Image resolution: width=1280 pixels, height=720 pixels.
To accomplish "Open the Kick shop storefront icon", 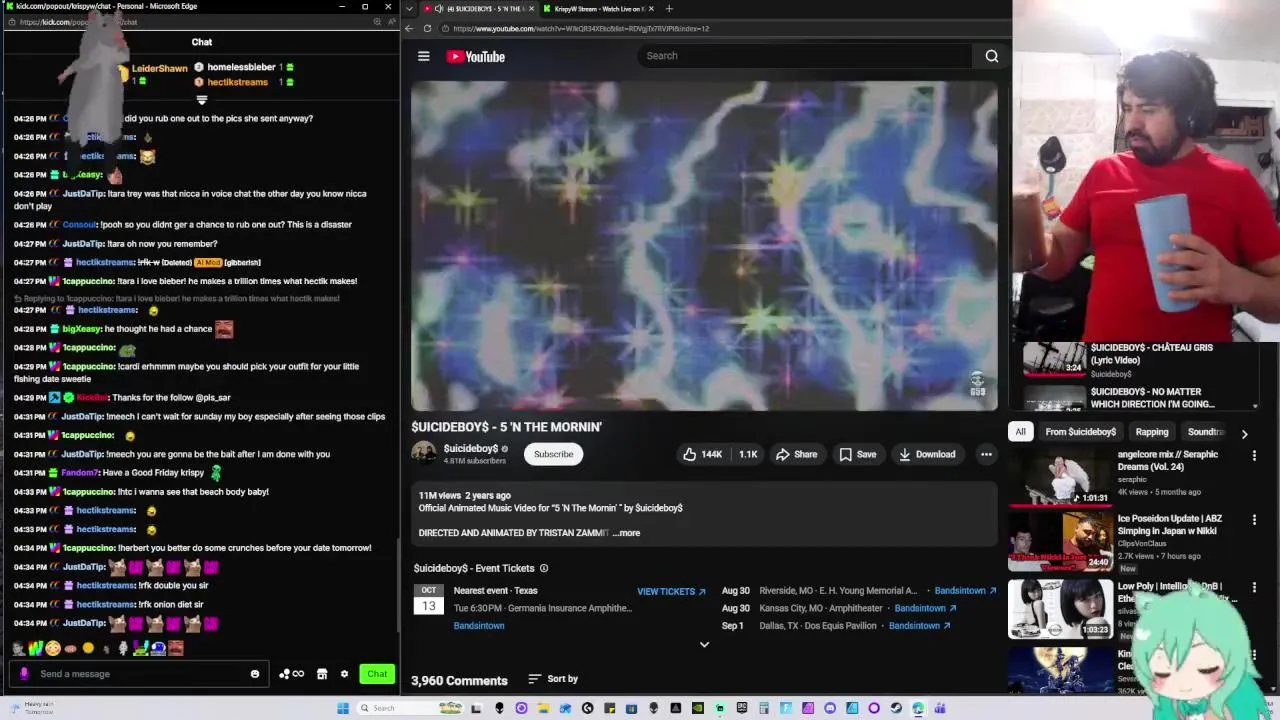I will pos(322,674).
